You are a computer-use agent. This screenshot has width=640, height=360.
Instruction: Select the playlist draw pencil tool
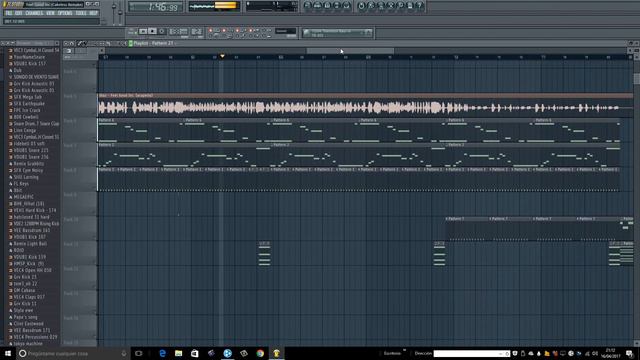[x=80, y=43]
